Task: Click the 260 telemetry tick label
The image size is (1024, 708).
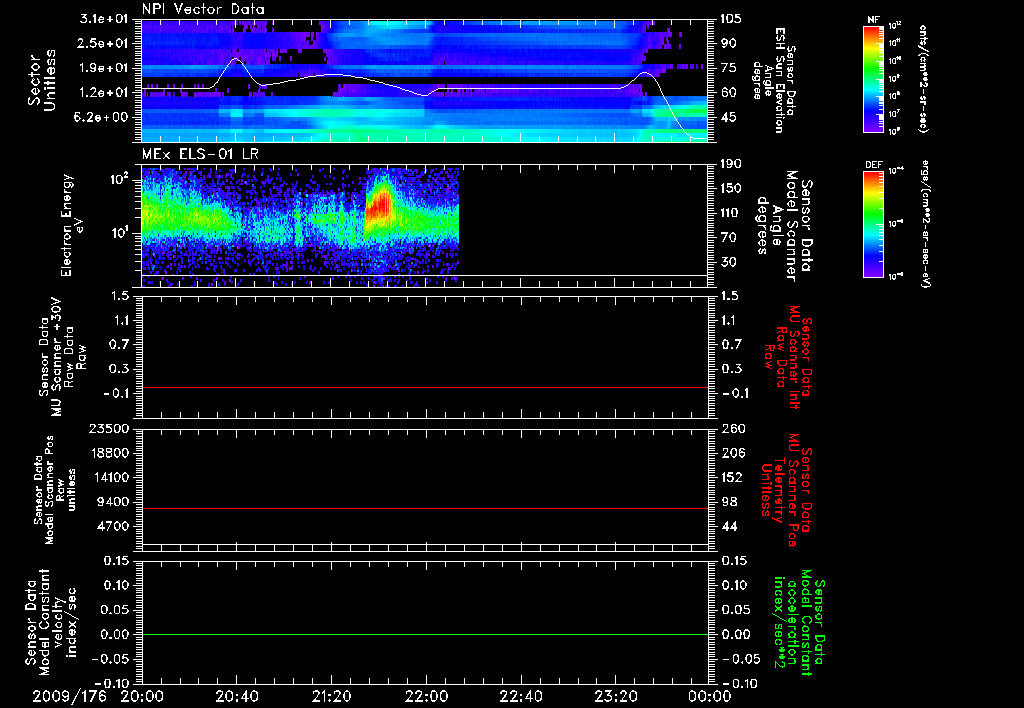Action: [x=731, y=429]
